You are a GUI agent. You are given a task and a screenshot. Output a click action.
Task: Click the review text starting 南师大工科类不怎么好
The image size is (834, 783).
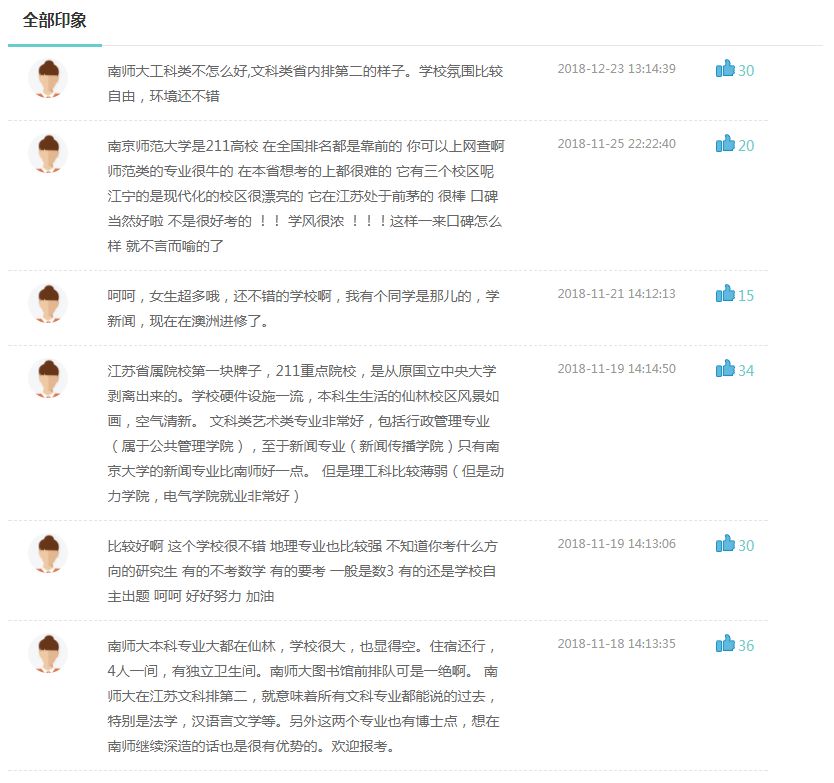click(x=305, y=84)
